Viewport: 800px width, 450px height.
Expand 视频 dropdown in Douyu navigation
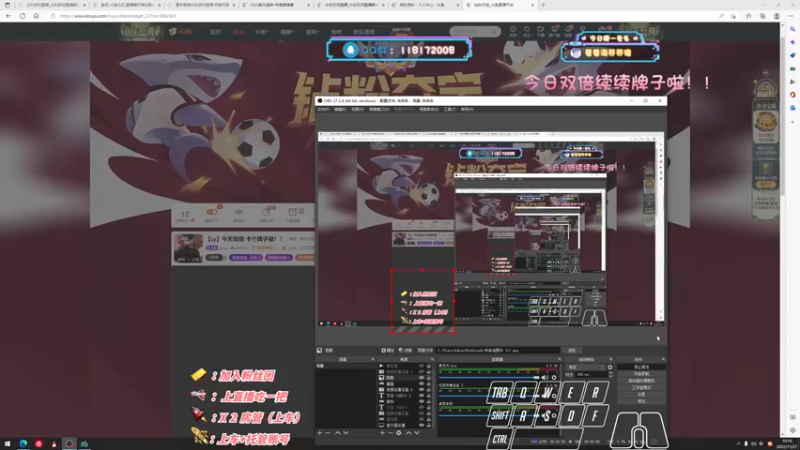287,32
